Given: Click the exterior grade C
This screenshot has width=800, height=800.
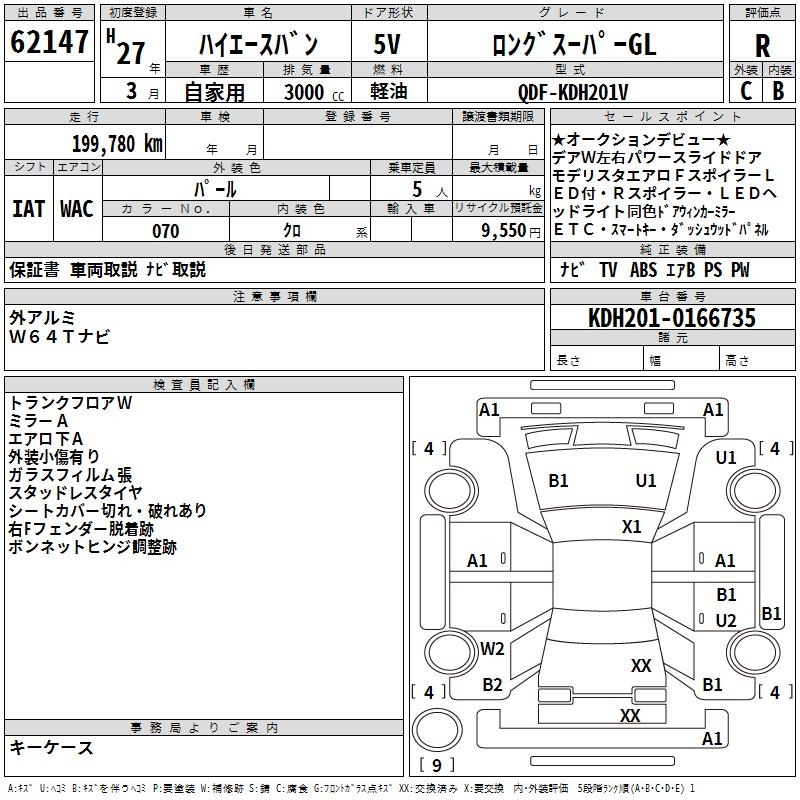Looking at the screenshot, I should tap(745, 90).
